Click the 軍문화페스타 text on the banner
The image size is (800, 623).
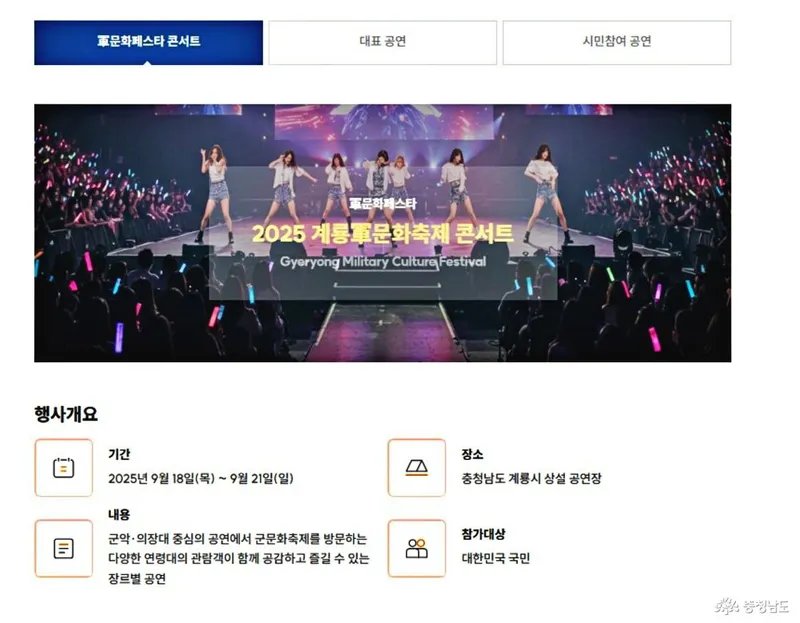pyautogui.click(x=383, y=204)
